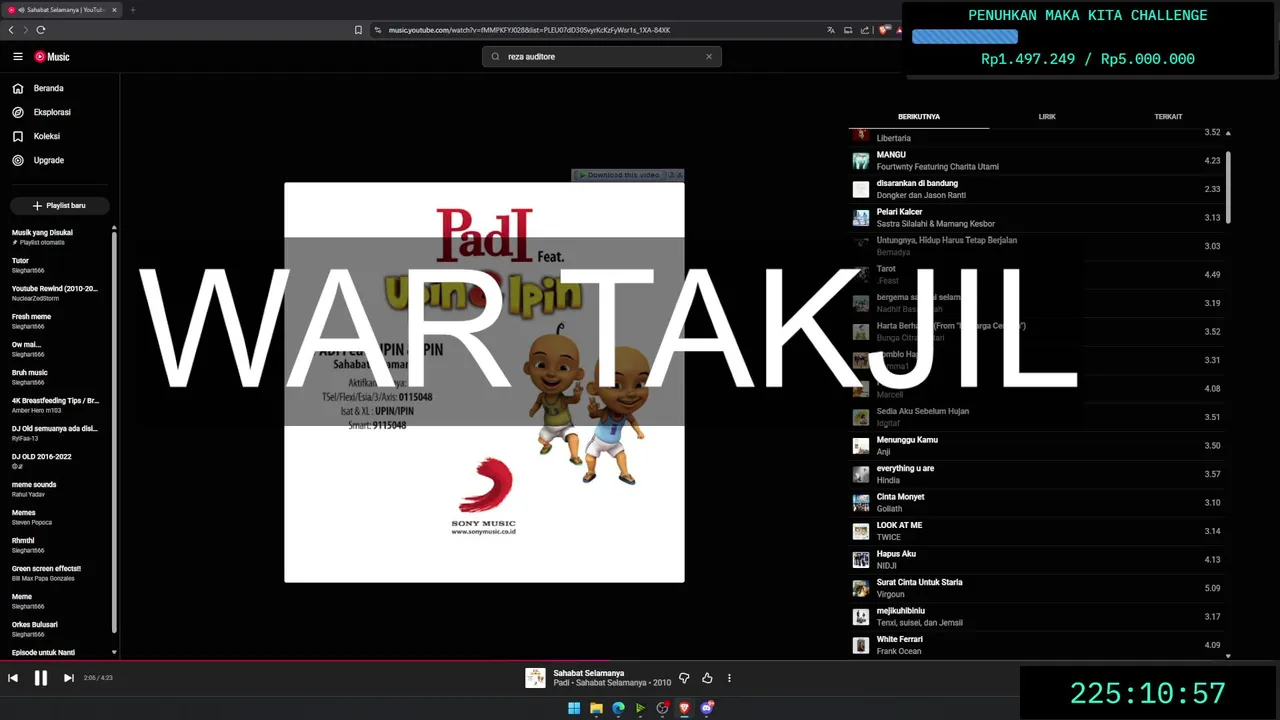The height and width of the screenshot is (720, 1280).
Task: Open Windows Start menu
Action: coord(574,708)
